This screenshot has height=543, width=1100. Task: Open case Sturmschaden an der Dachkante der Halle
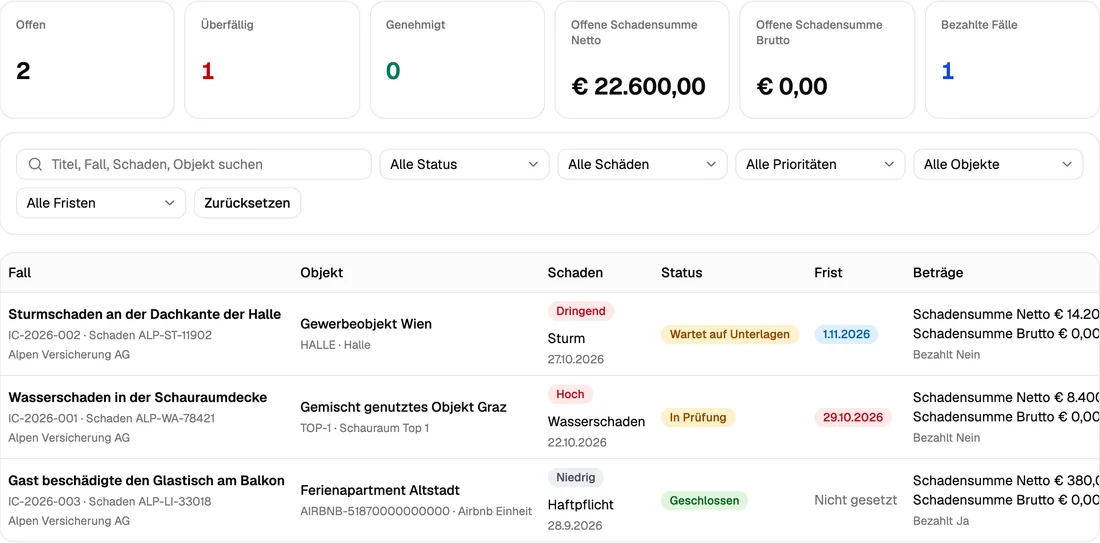(x=145, y=314)
